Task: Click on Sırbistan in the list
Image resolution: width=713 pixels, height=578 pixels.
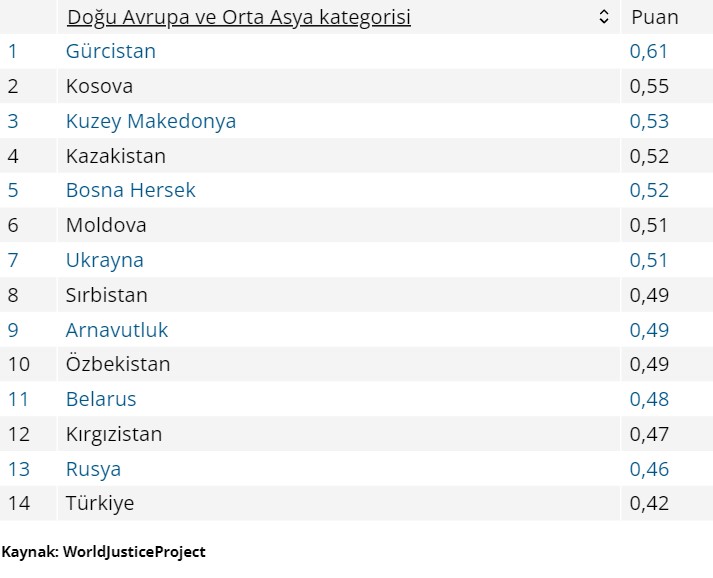Action: [x=107, y=295]
